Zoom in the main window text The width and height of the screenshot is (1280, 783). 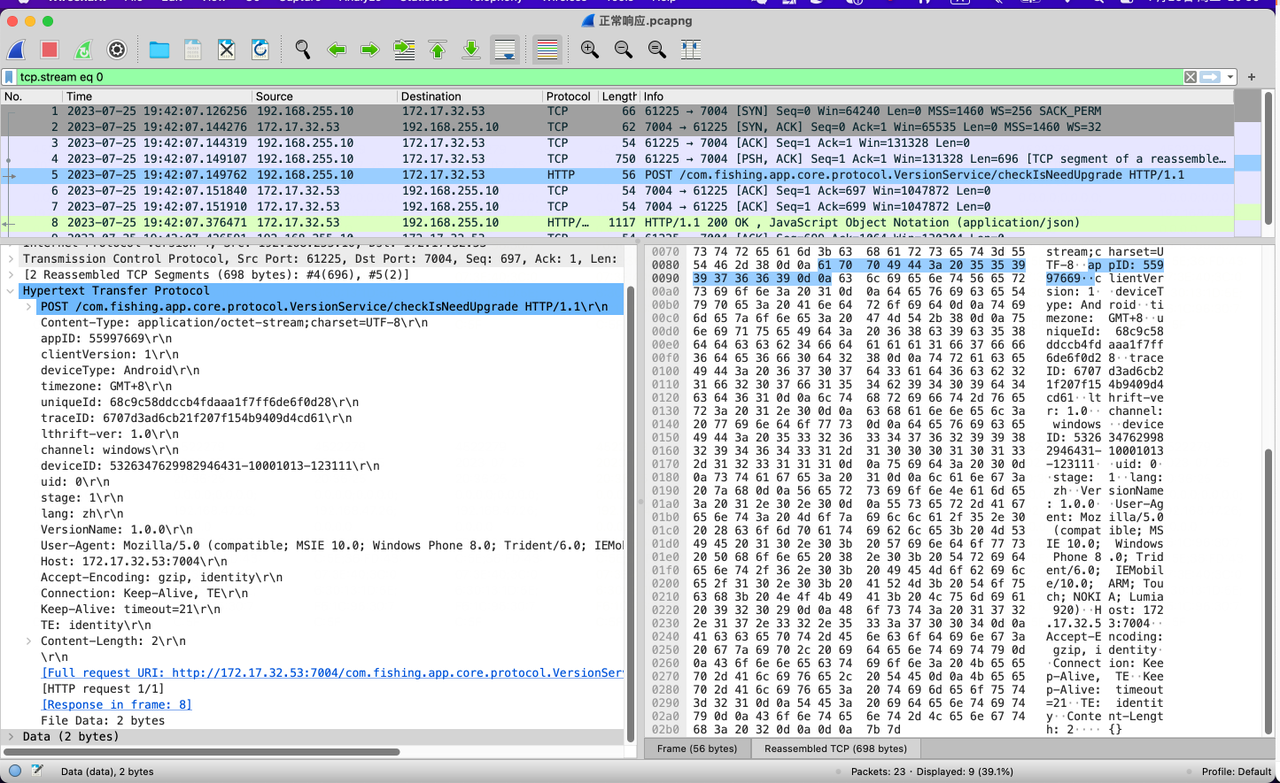590,49
